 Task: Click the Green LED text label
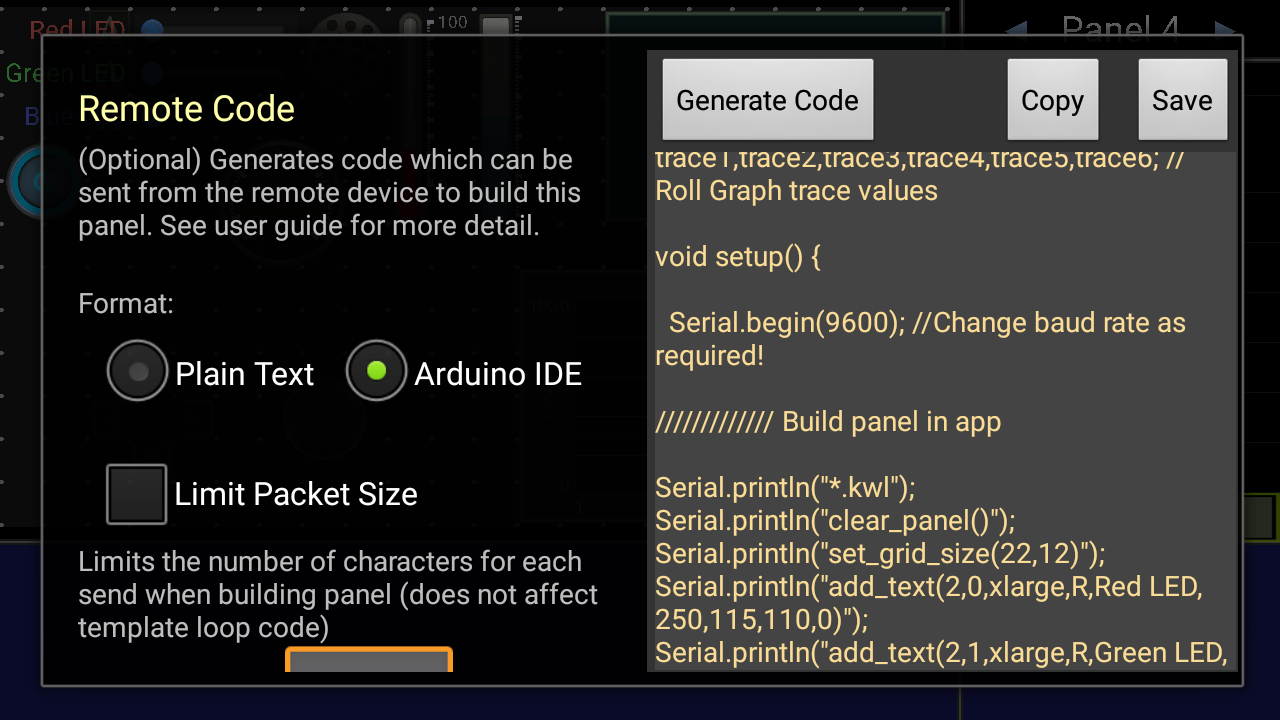click(x=65, y=73)
